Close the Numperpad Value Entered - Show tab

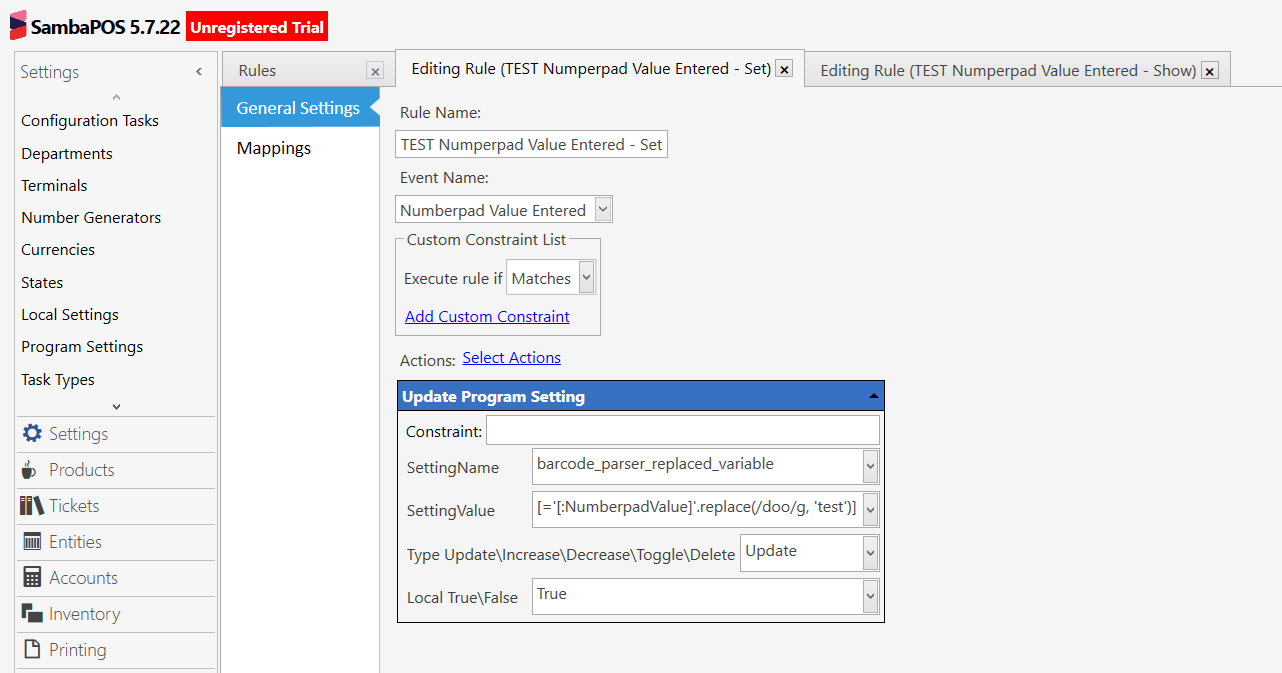click(1209, 71)
